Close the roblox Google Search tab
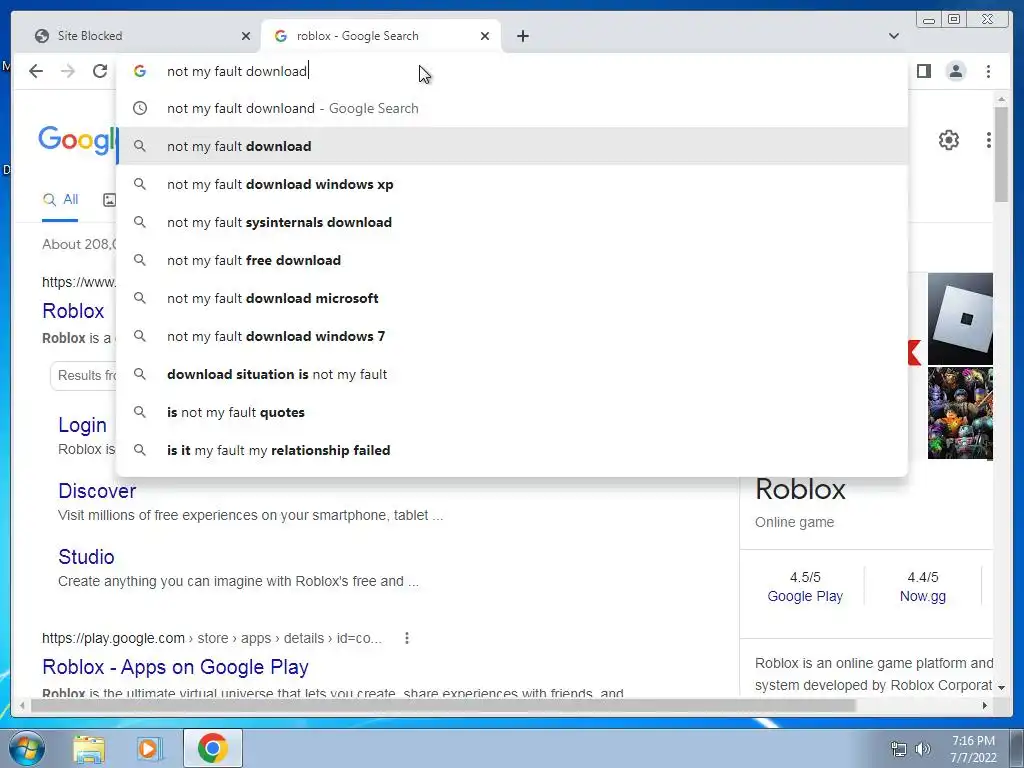The height and width of the screenshot is (768, 1024). pyautogui.click(x=485, y=36)
